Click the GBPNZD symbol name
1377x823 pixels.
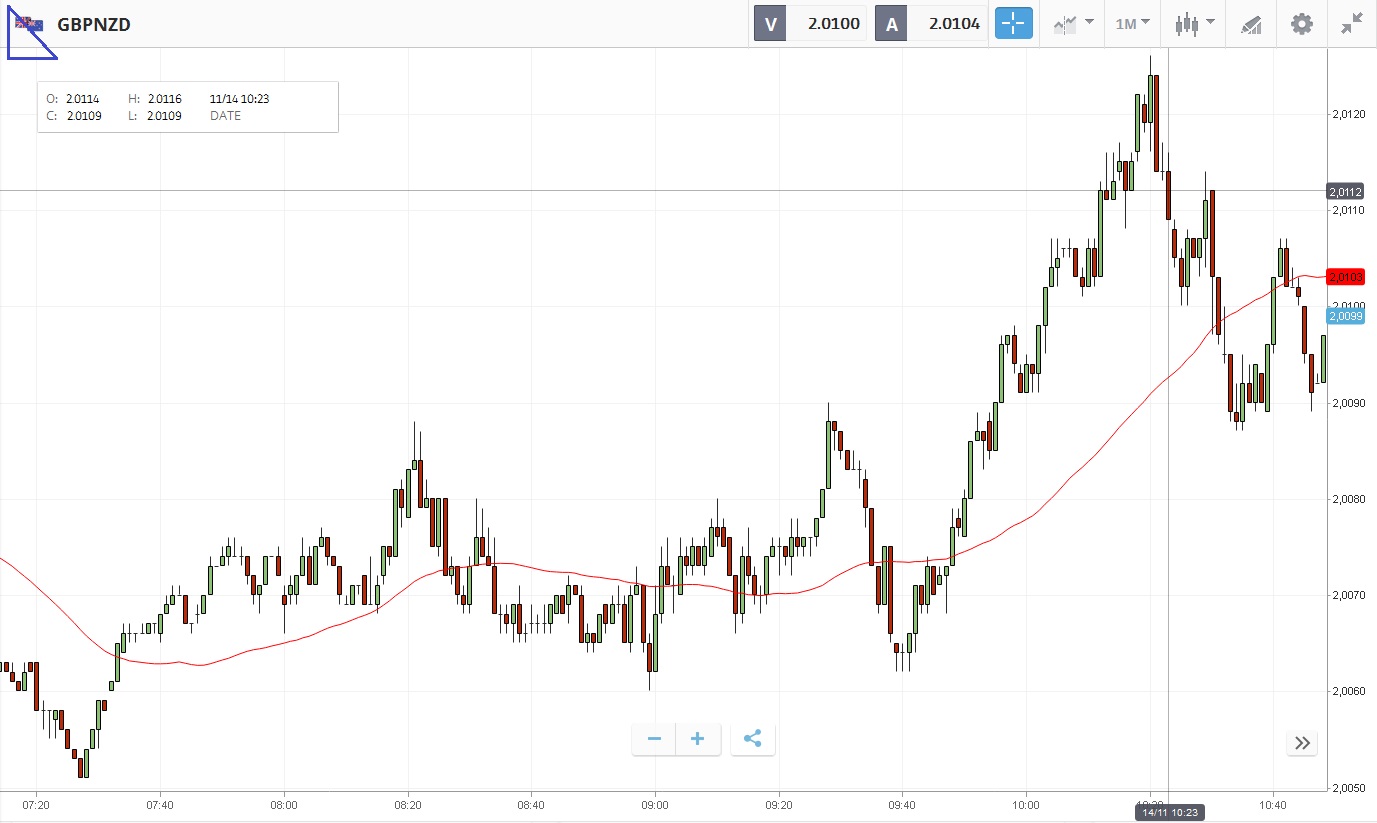pyautogui.click(x=94, y=24)
